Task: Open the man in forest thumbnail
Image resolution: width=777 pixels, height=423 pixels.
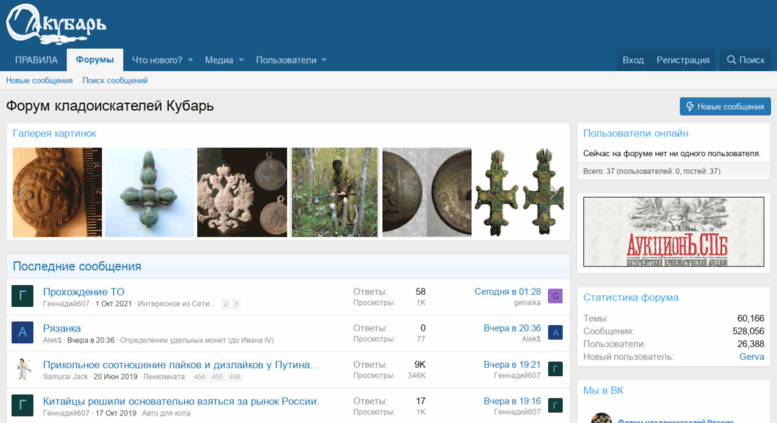Action: click(x=334, y=192)
